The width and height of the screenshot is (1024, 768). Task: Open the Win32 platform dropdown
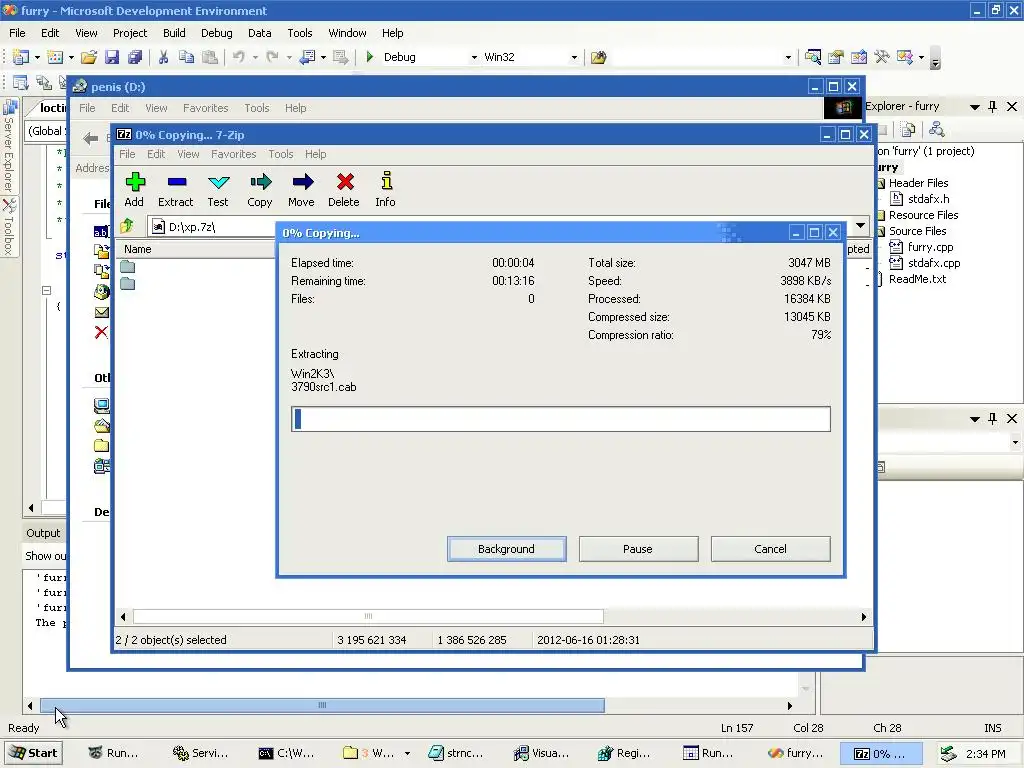574,57
